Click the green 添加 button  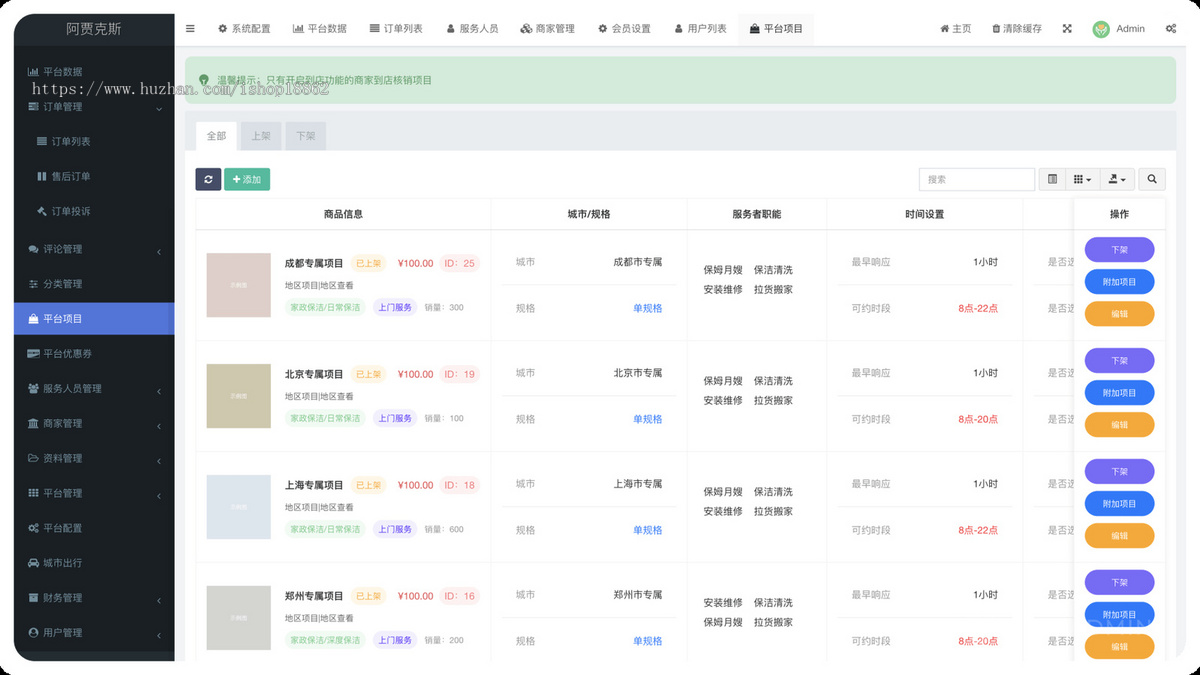(247, 179)
